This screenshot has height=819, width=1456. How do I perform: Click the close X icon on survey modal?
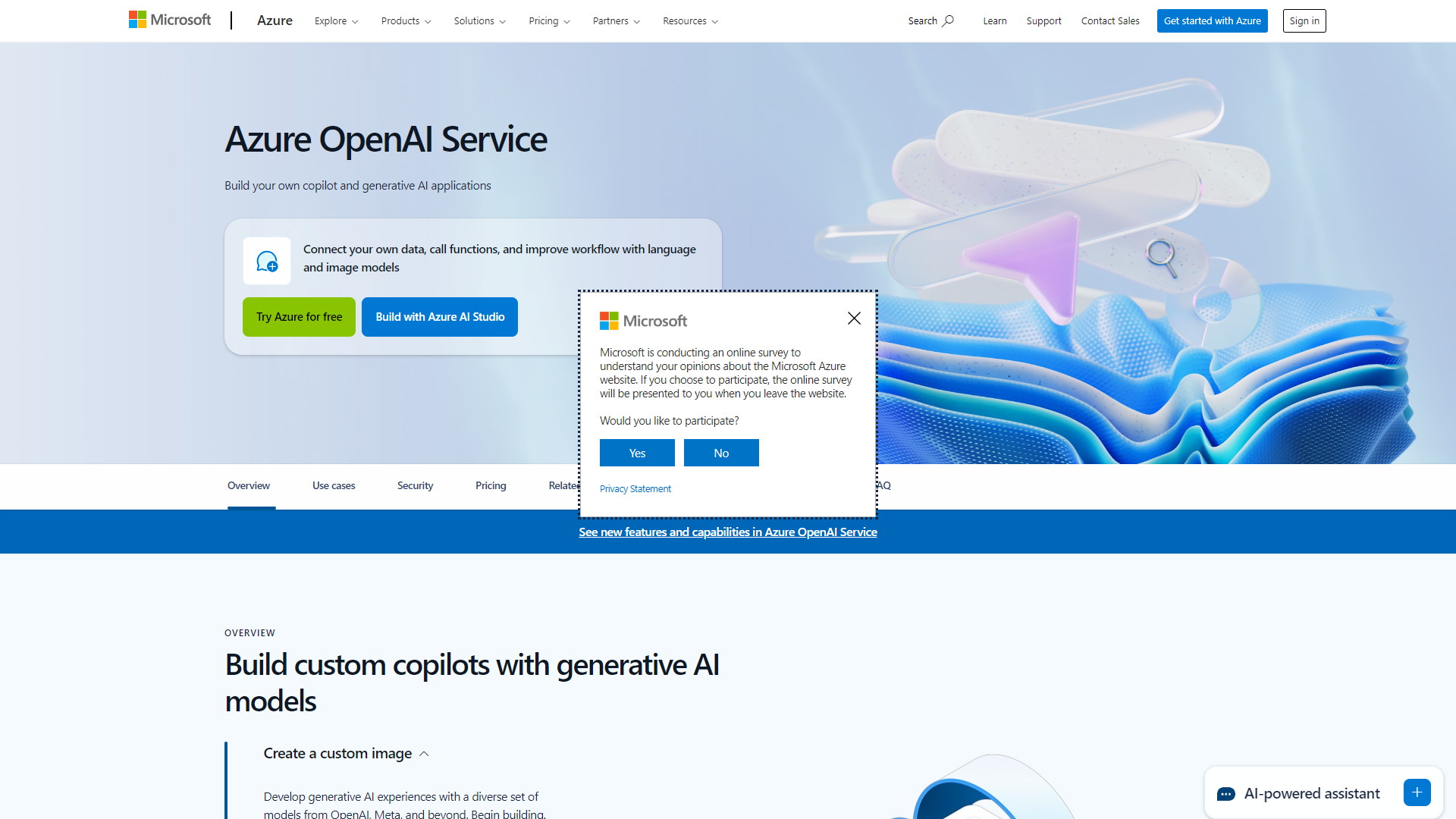click(x=854, y=318)
